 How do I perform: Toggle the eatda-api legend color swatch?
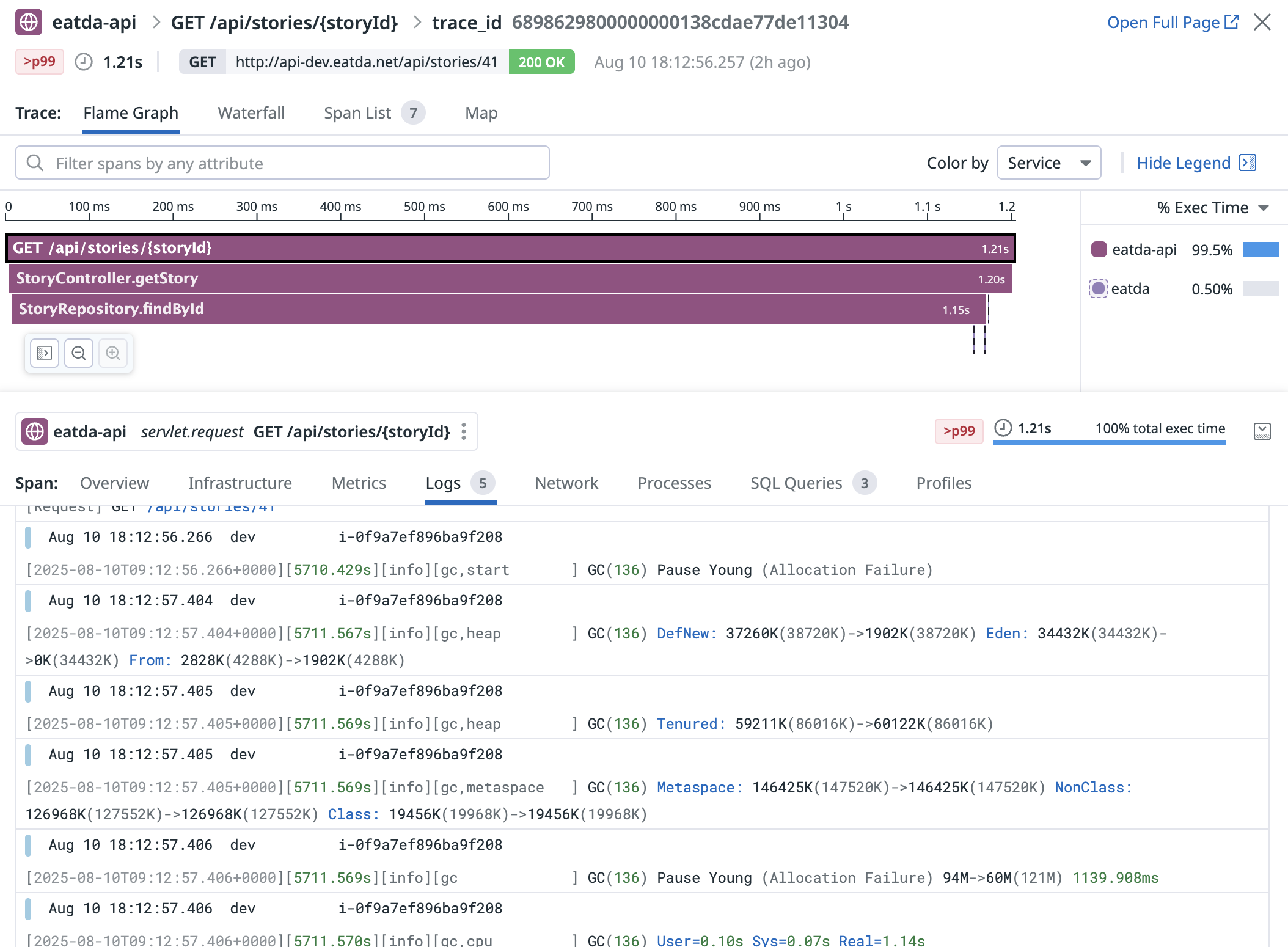[1099, 249]
